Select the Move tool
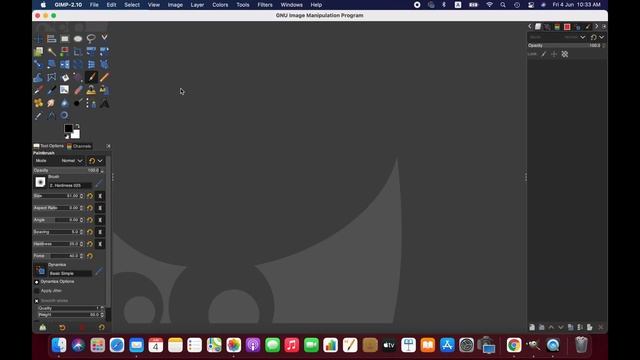The height and width of the screenshot is (360, 640). [x=38, y=39]
